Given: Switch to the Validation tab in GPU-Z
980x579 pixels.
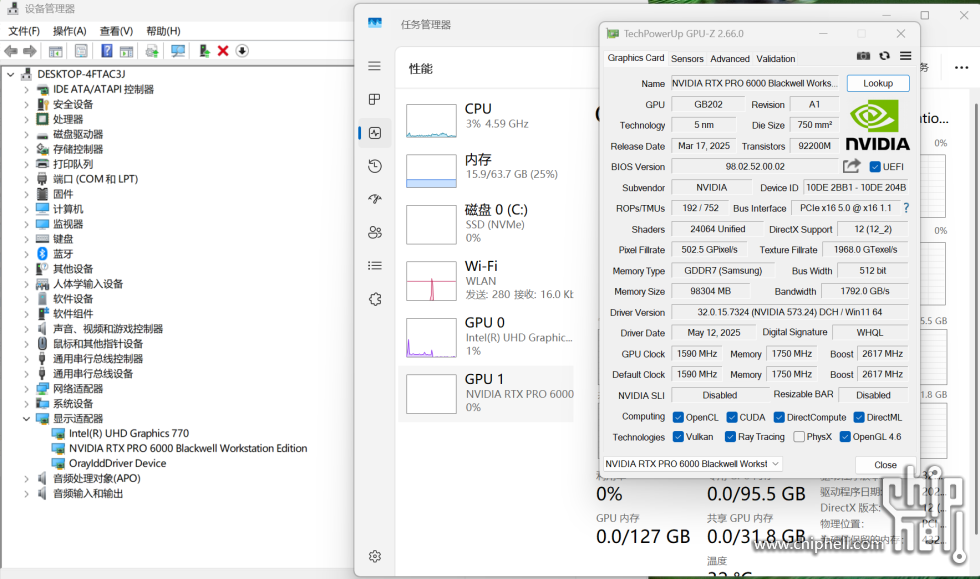Looking at the screenshot, I should pos(776,59).
